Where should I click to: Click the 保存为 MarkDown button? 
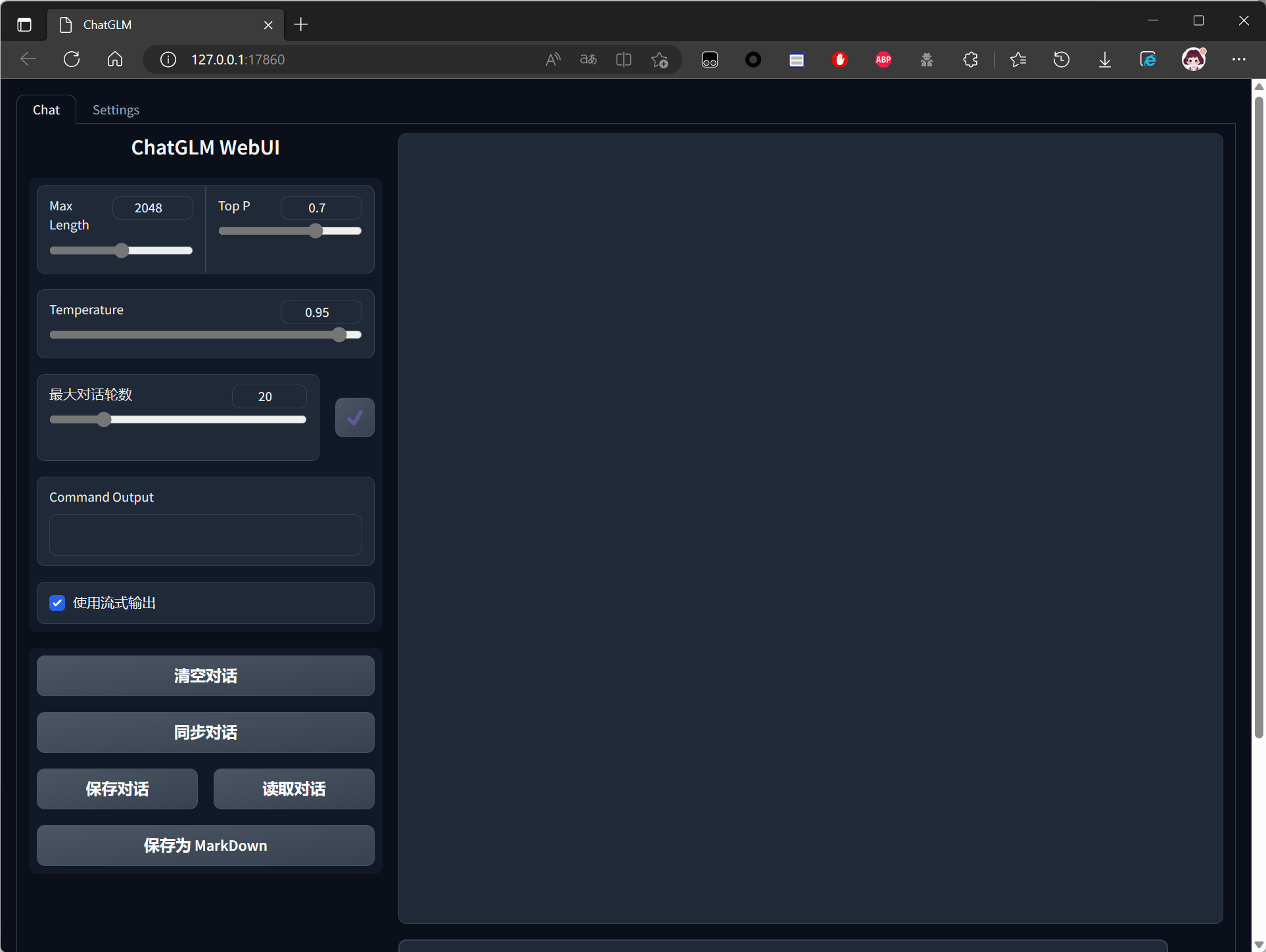205,845
